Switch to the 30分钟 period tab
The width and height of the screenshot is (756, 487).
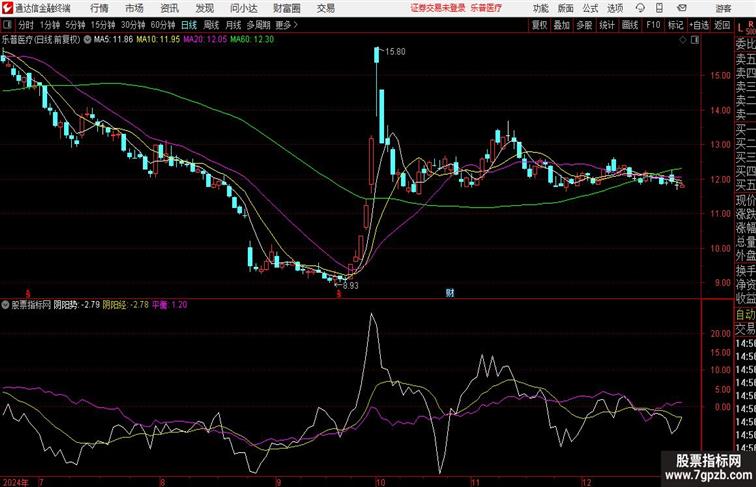click(133, 25)
